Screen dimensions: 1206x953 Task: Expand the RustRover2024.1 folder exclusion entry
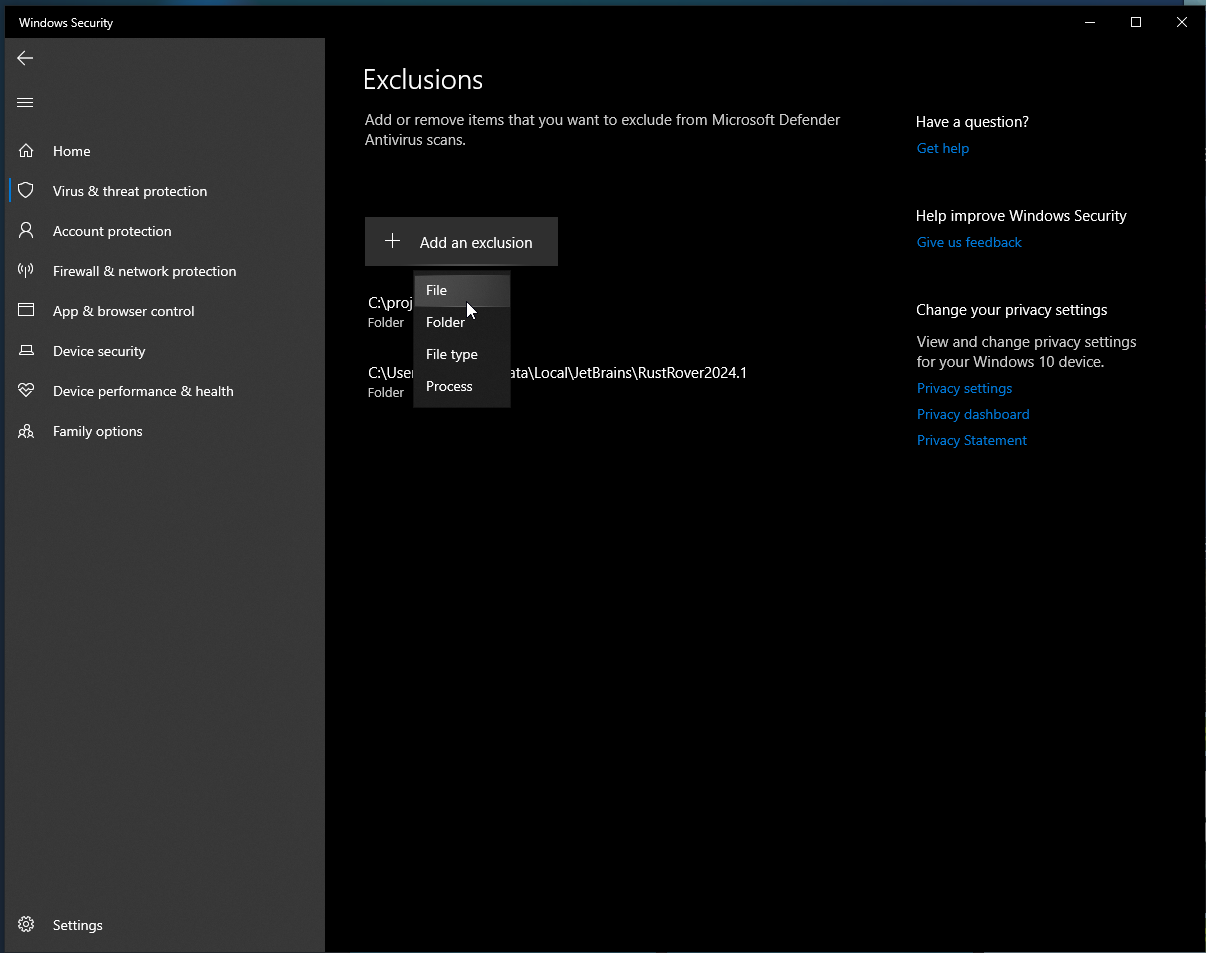[x=640, y=381]
